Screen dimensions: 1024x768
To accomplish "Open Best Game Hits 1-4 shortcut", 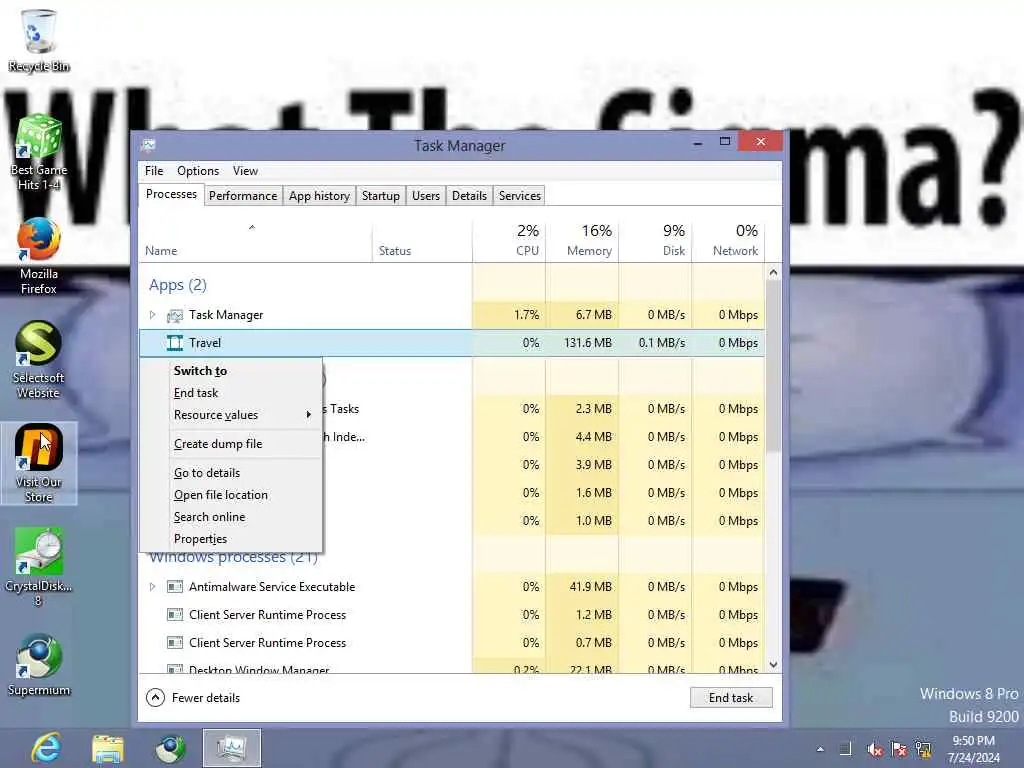I will 39,153.
